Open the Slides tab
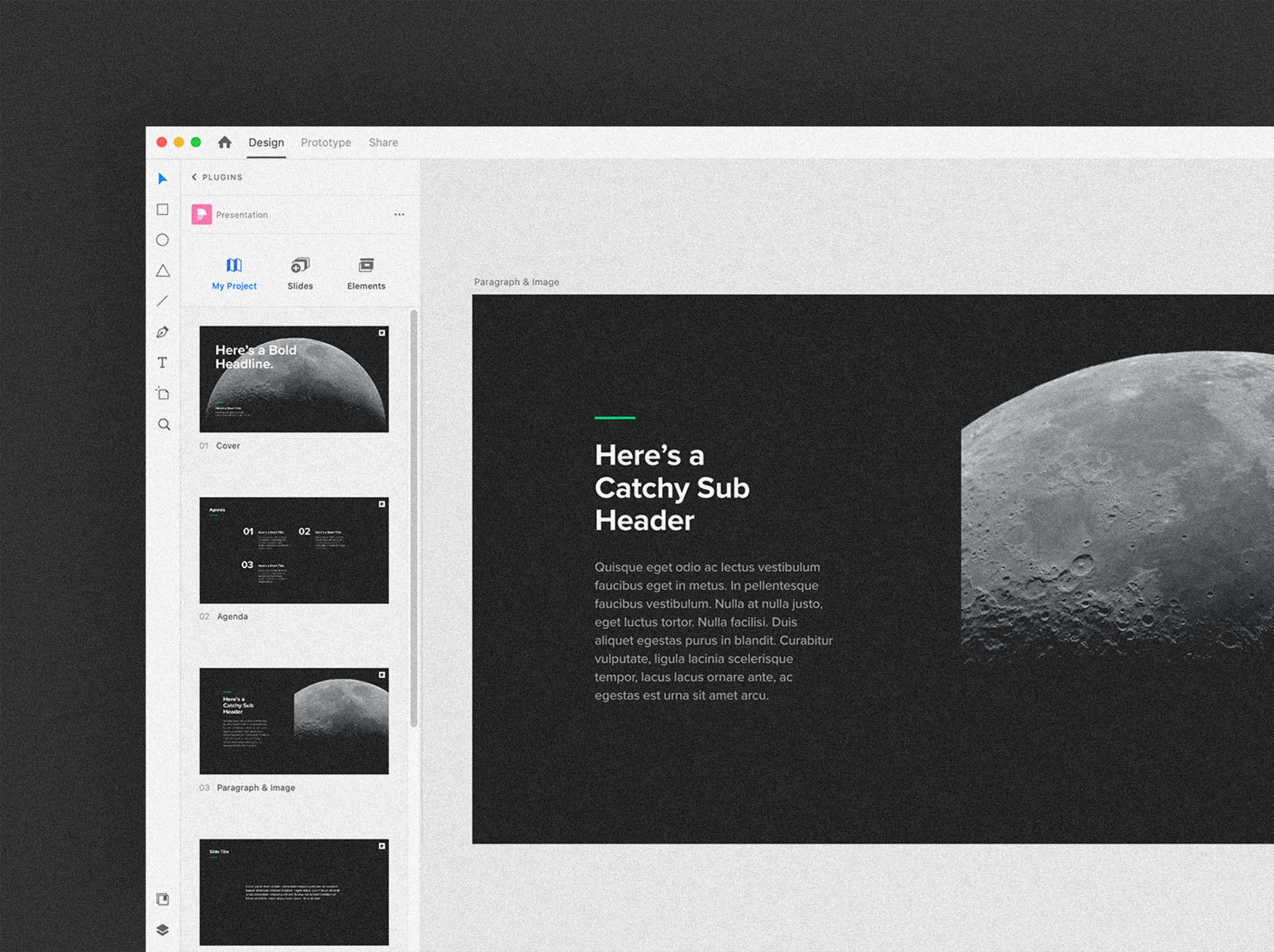1274x952 pixels. [300, 274]
